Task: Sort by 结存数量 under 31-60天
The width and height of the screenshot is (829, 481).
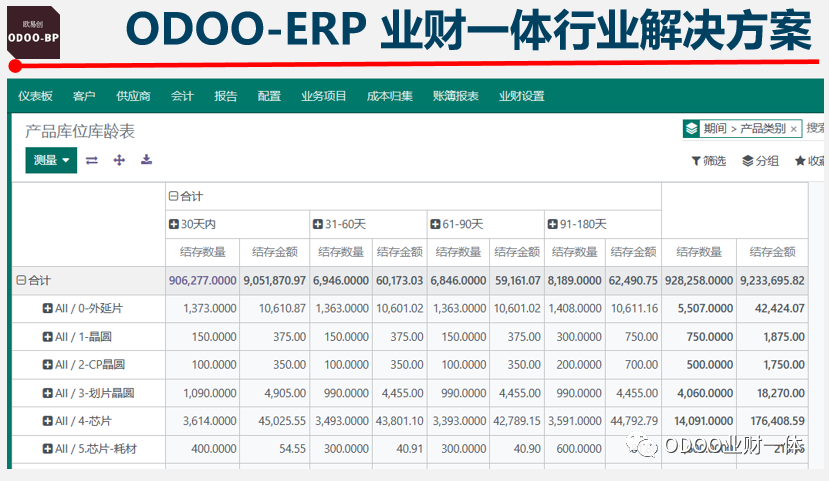Action: click(341, 252)
